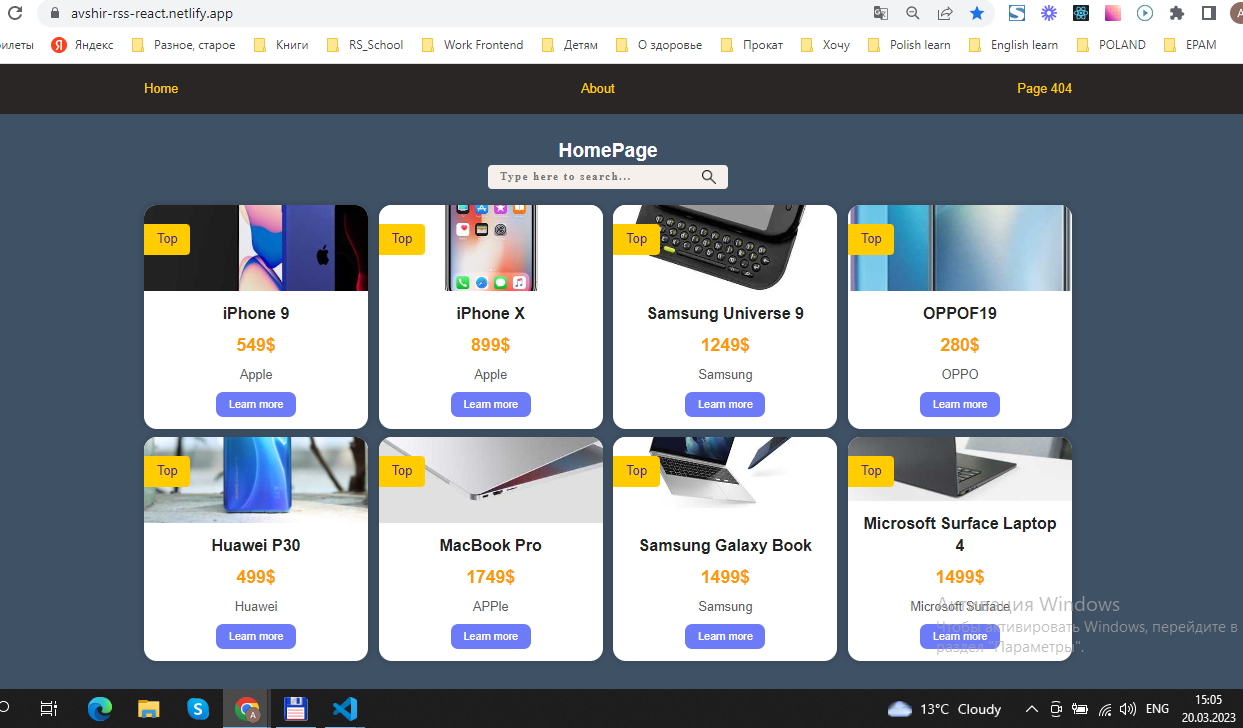Select the Samsung Universe 9 product image

coord(725,248)
